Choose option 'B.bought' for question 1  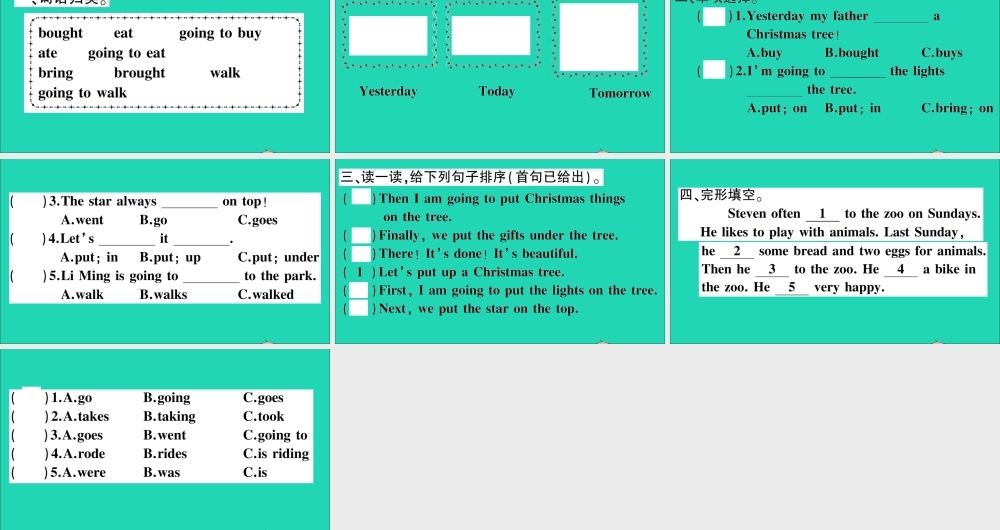[851, 53]
